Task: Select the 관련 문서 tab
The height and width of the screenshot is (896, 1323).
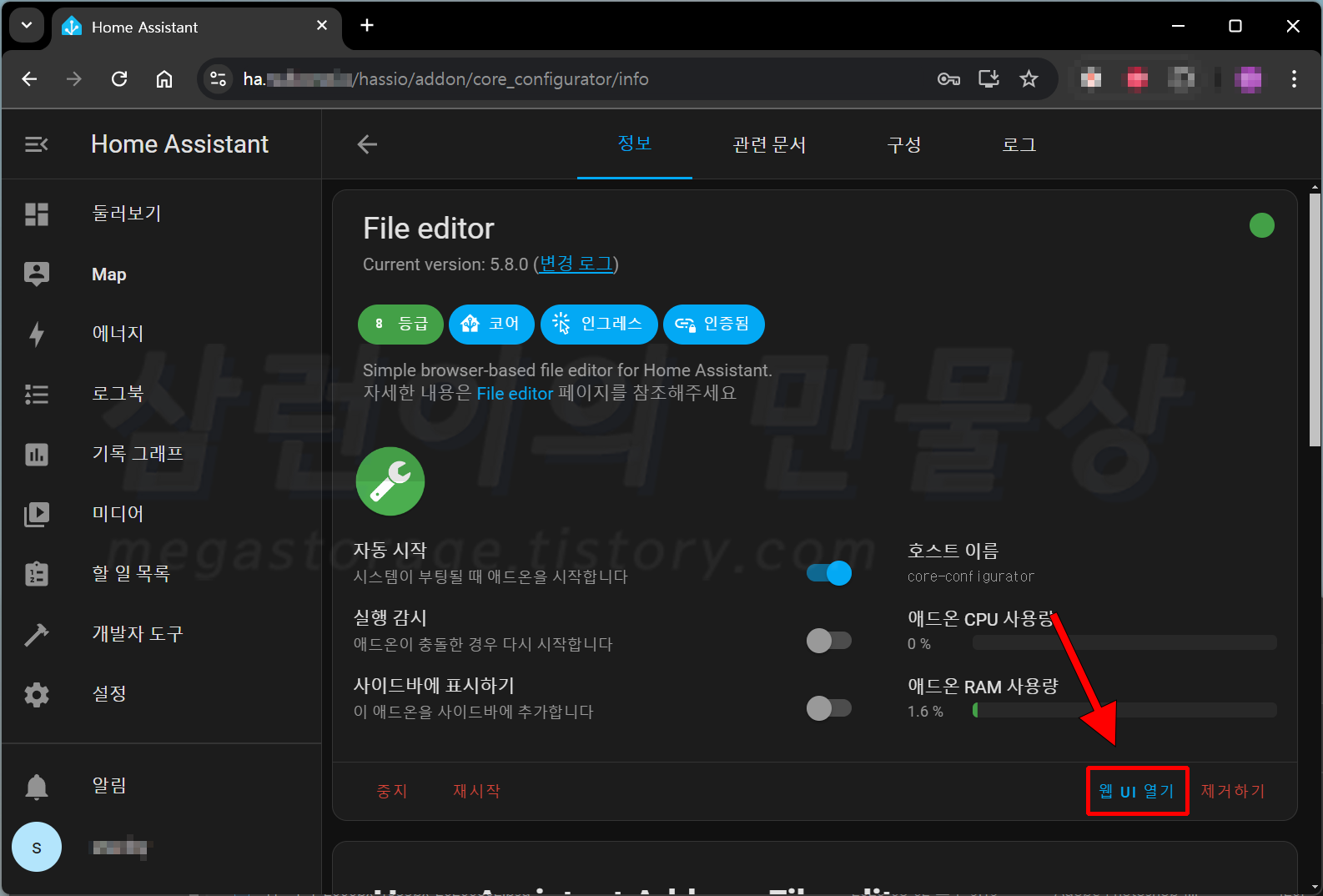Action: pos(769,144)
